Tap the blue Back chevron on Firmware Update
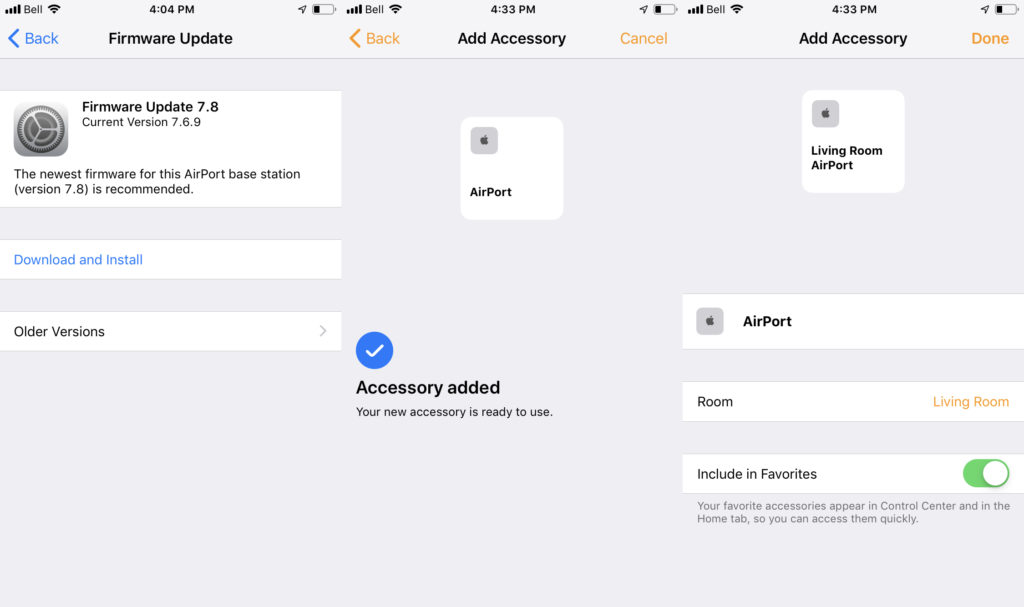The width and height of the screenshot is (1024, 607). [x=14, y=38]
